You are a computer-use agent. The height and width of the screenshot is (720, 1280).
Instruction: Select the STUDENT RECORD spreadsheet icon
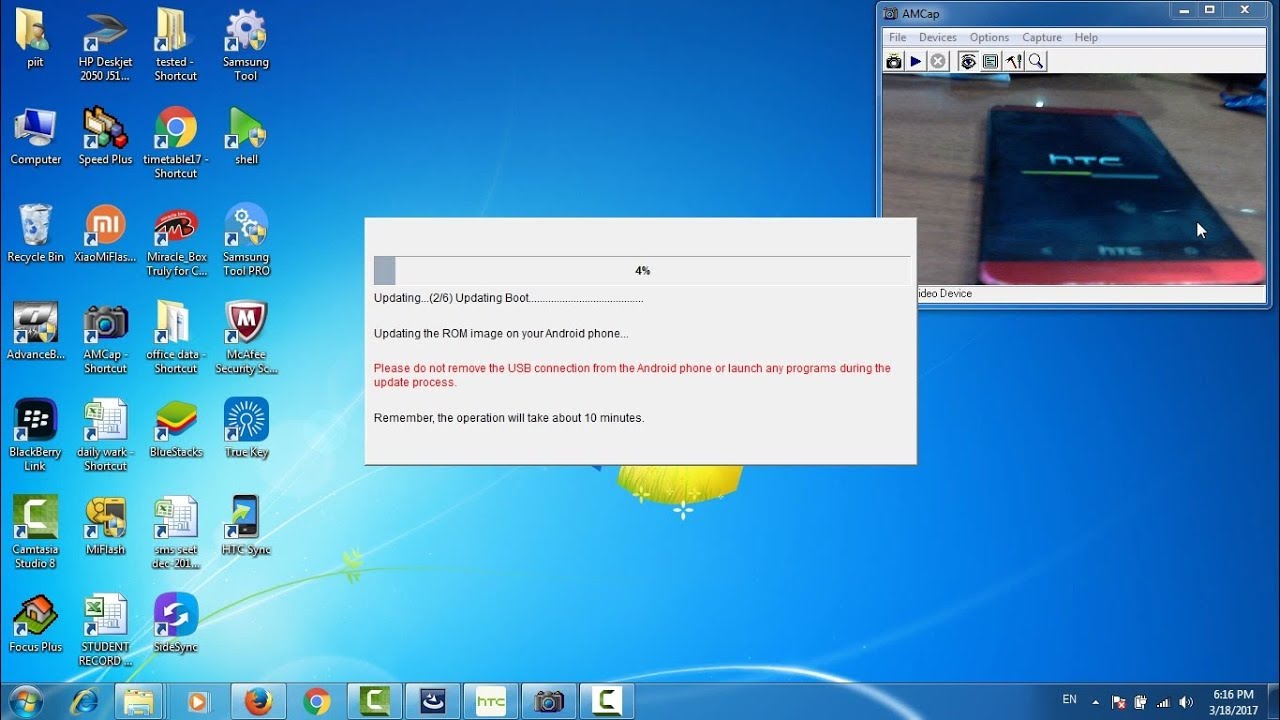[x=105, y=630]
